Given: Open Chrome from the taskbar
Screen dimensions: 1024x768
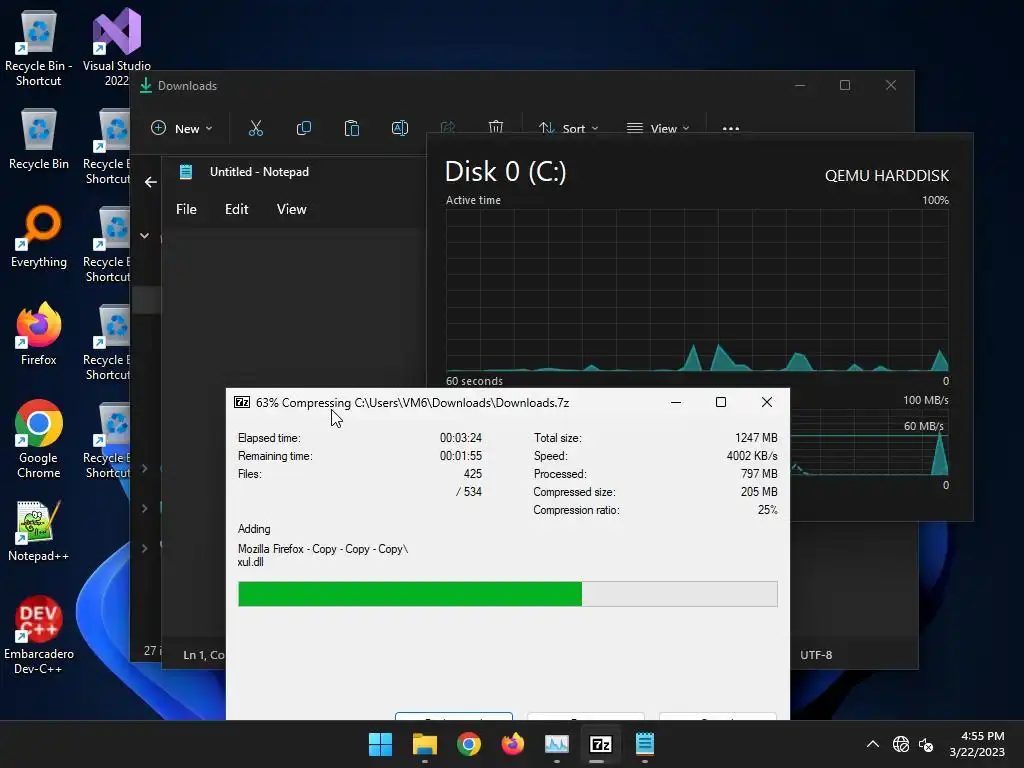Looking at the screenshot, I should pos(469,744).
